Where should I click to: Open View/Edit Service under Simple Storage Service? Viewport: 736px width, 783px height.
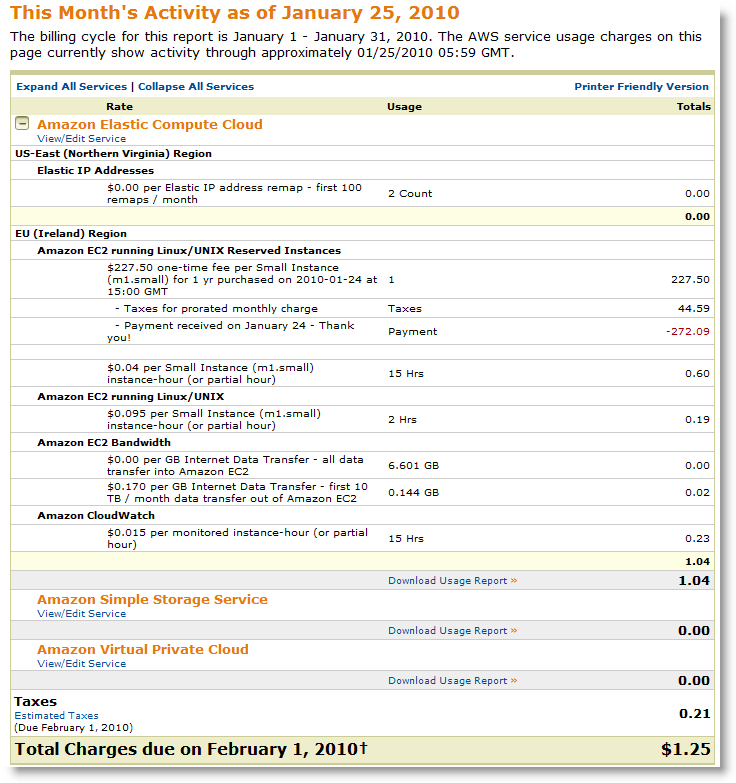[x=81, y=613]
